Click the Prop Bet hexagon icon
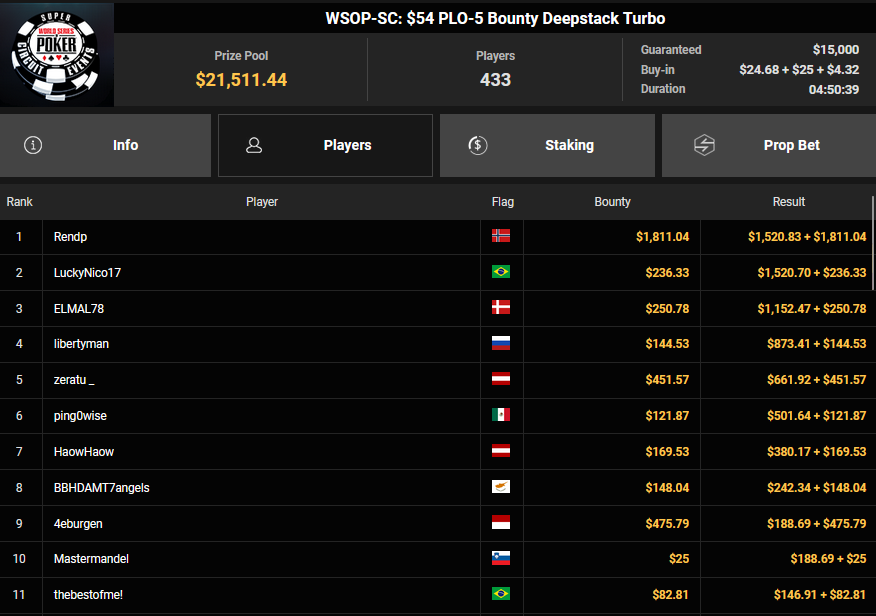This screenshot has height=616, width=876. tap(704, 145)
